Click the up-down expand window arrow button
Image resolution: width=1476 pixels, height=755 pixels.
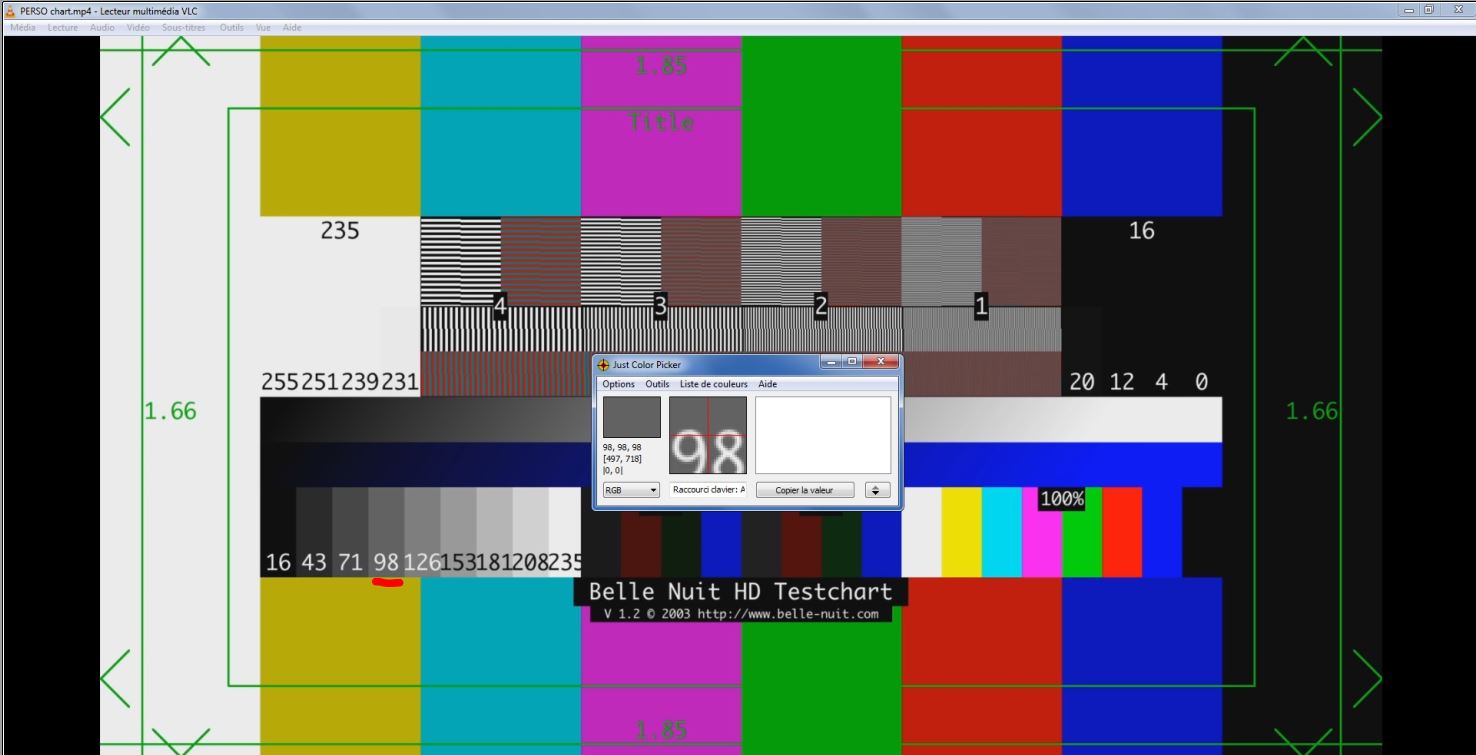click(x=877, y=490)
